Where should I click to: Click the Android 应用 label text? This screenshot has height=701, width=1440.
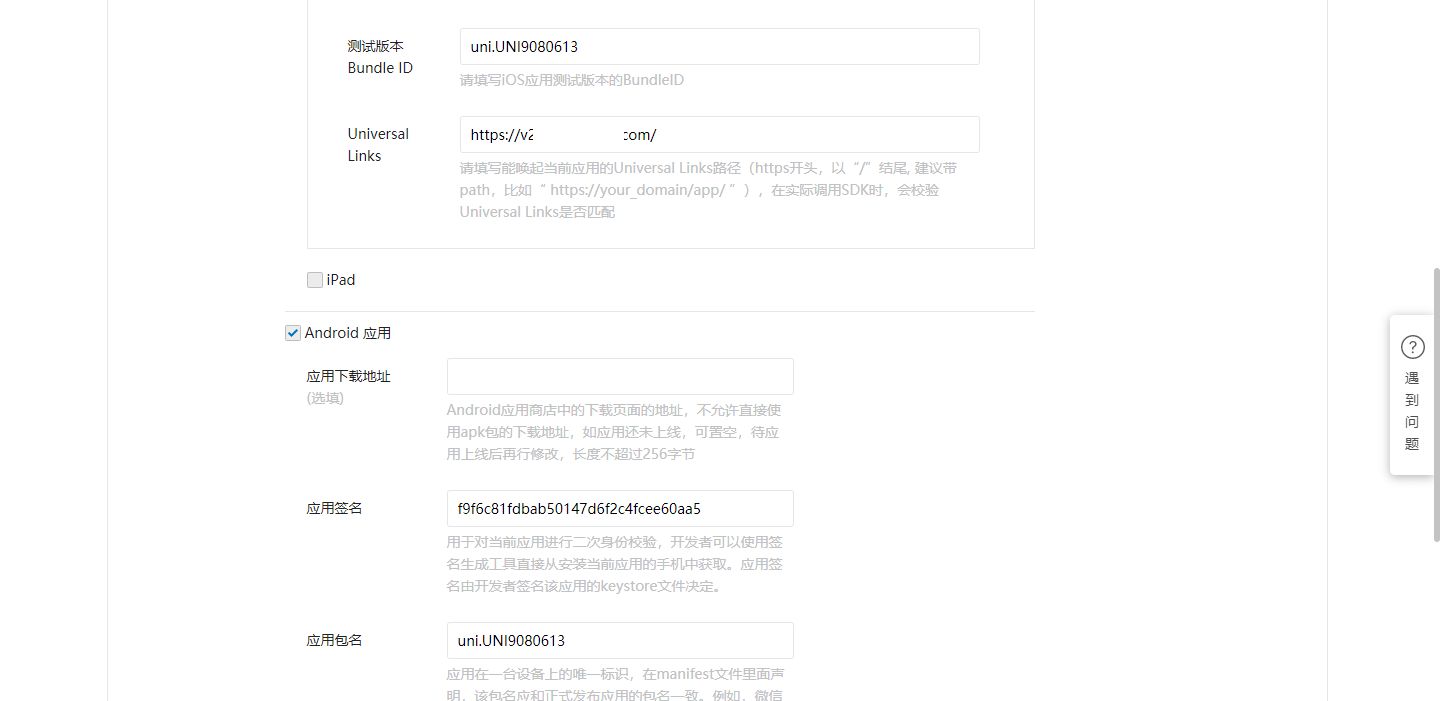tap(348, 333)
